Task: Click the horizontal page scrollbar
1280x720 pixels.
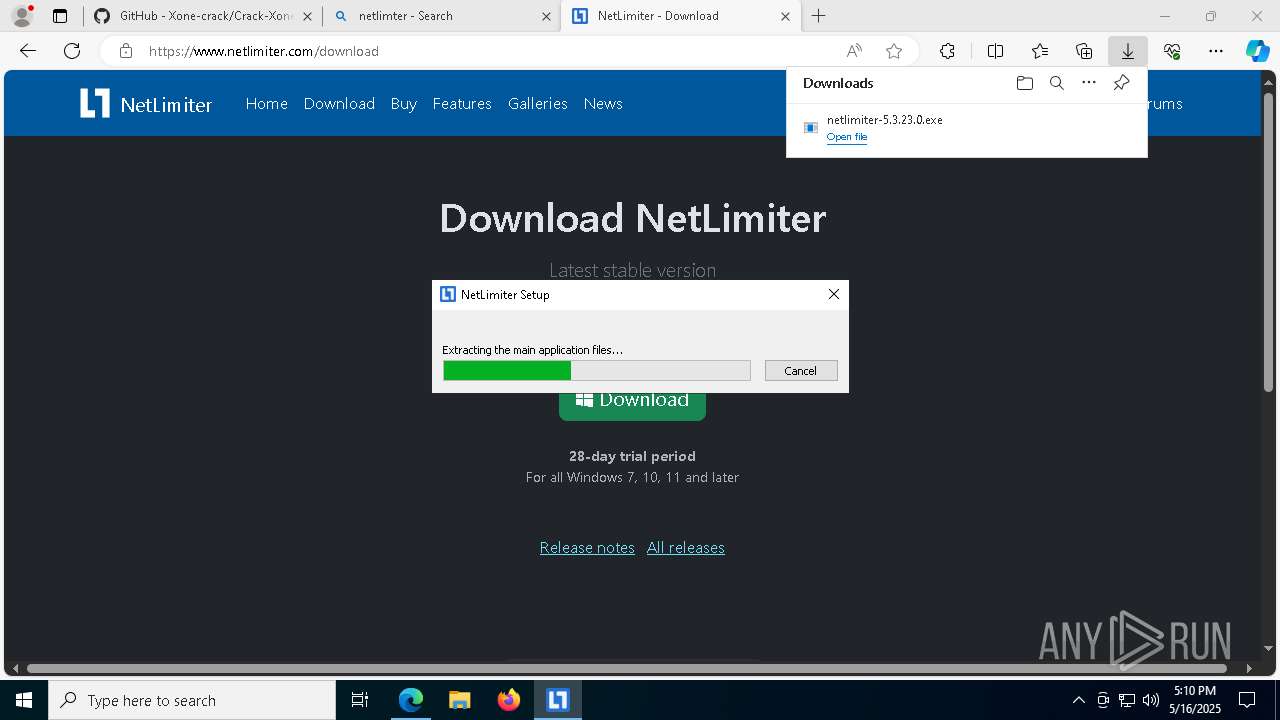Action: 626,668
